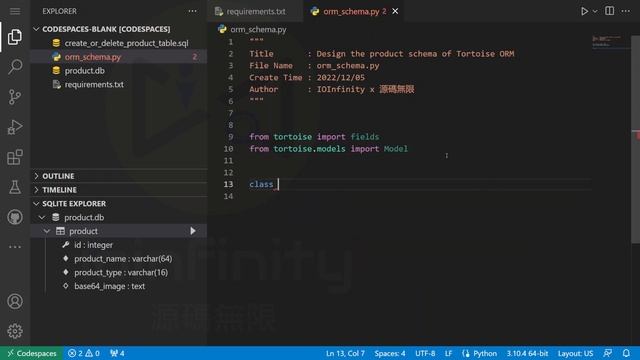Select the orm_schema.py editor tab
The image size is (640, 360).
click(x=351, y=11)
